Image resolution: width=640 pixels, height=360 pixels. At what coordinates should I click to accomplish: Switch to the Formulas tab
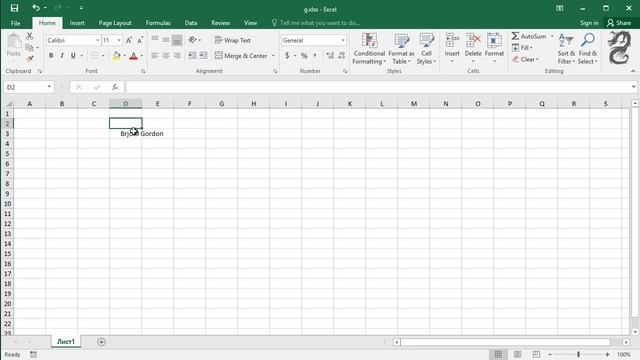click(x=158, y=23)
